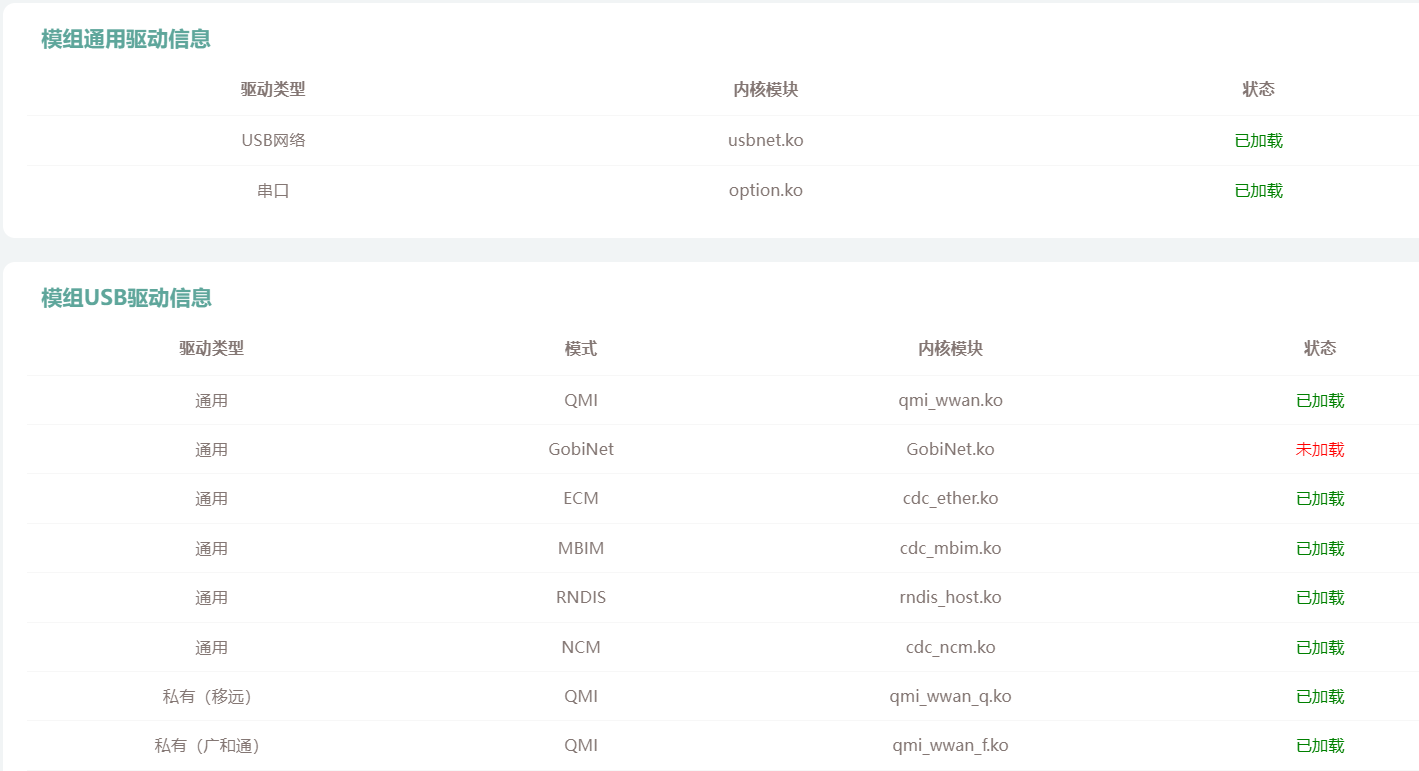The height and width of the screenshot is (771, 1419).
Task: Click the 模式 column header
Action: coord(580,348)
